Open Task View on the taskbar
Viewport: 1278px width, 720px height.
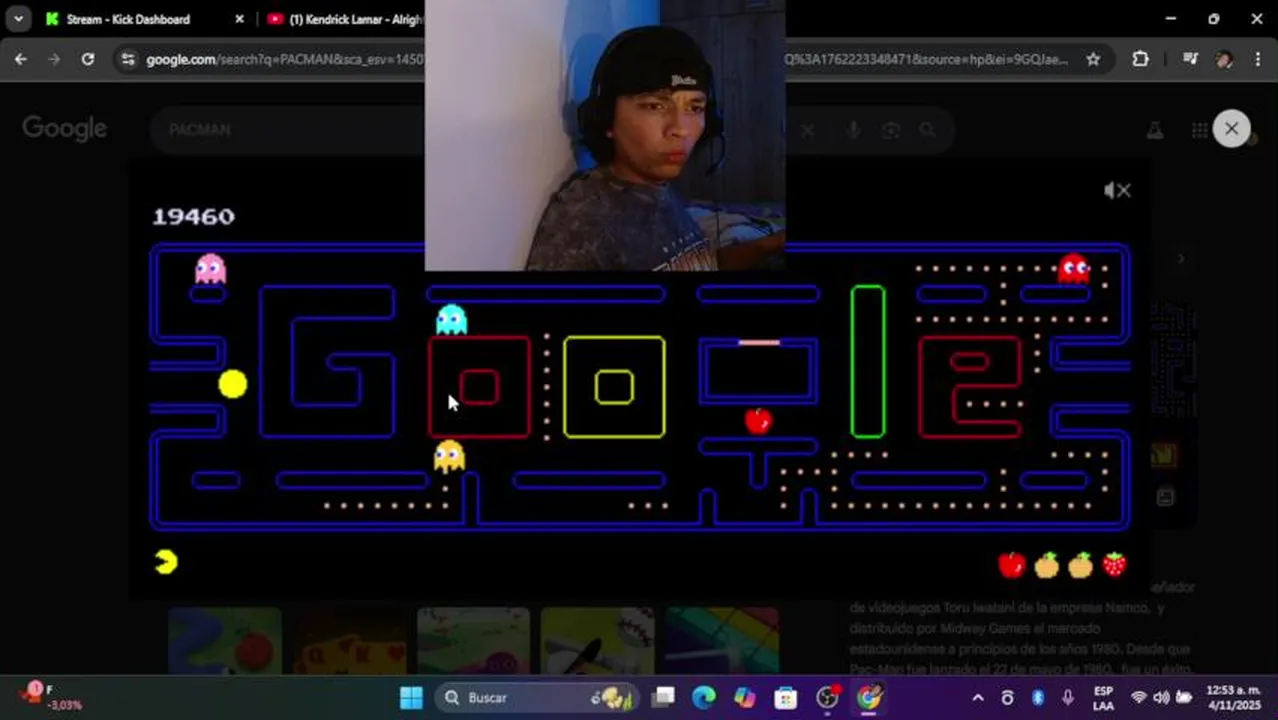pyautogui.click(x=663, y=697)
